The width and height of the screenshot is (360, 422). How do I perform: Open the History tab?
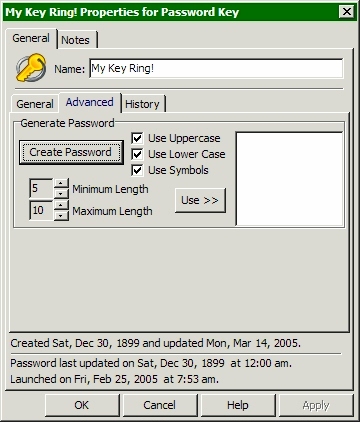[x=142, y=104]
